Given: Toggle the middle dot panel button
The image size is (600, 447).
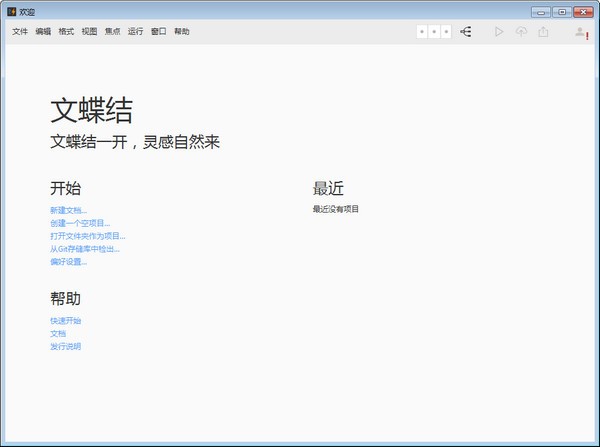Looking at the screenshot, I should 434,32.
